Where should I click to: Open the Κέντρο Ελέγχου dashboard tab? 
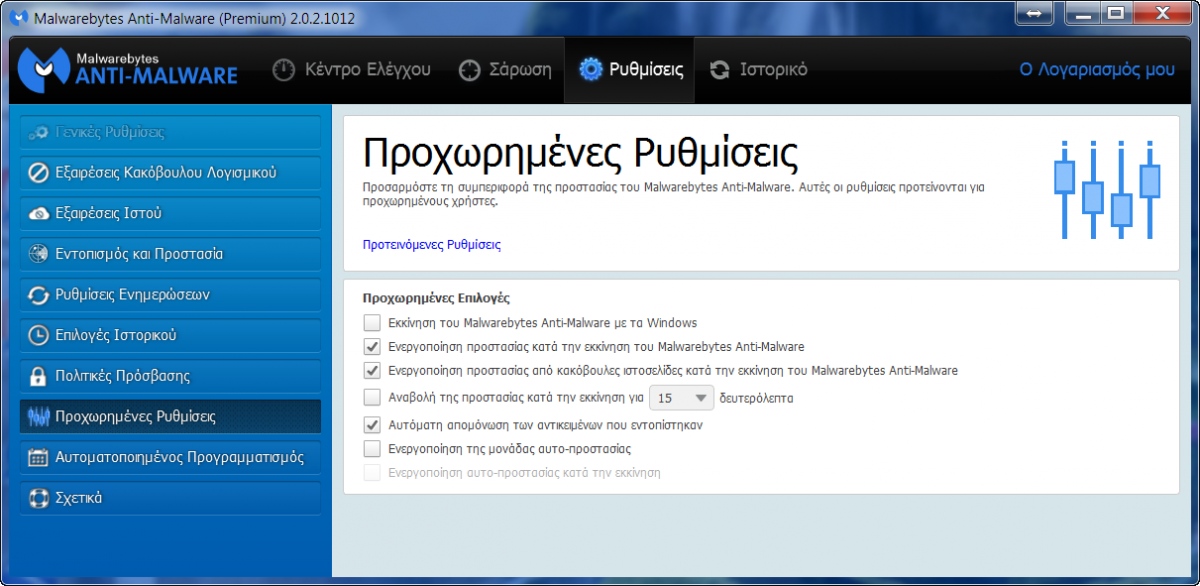[x=351, y=69]
